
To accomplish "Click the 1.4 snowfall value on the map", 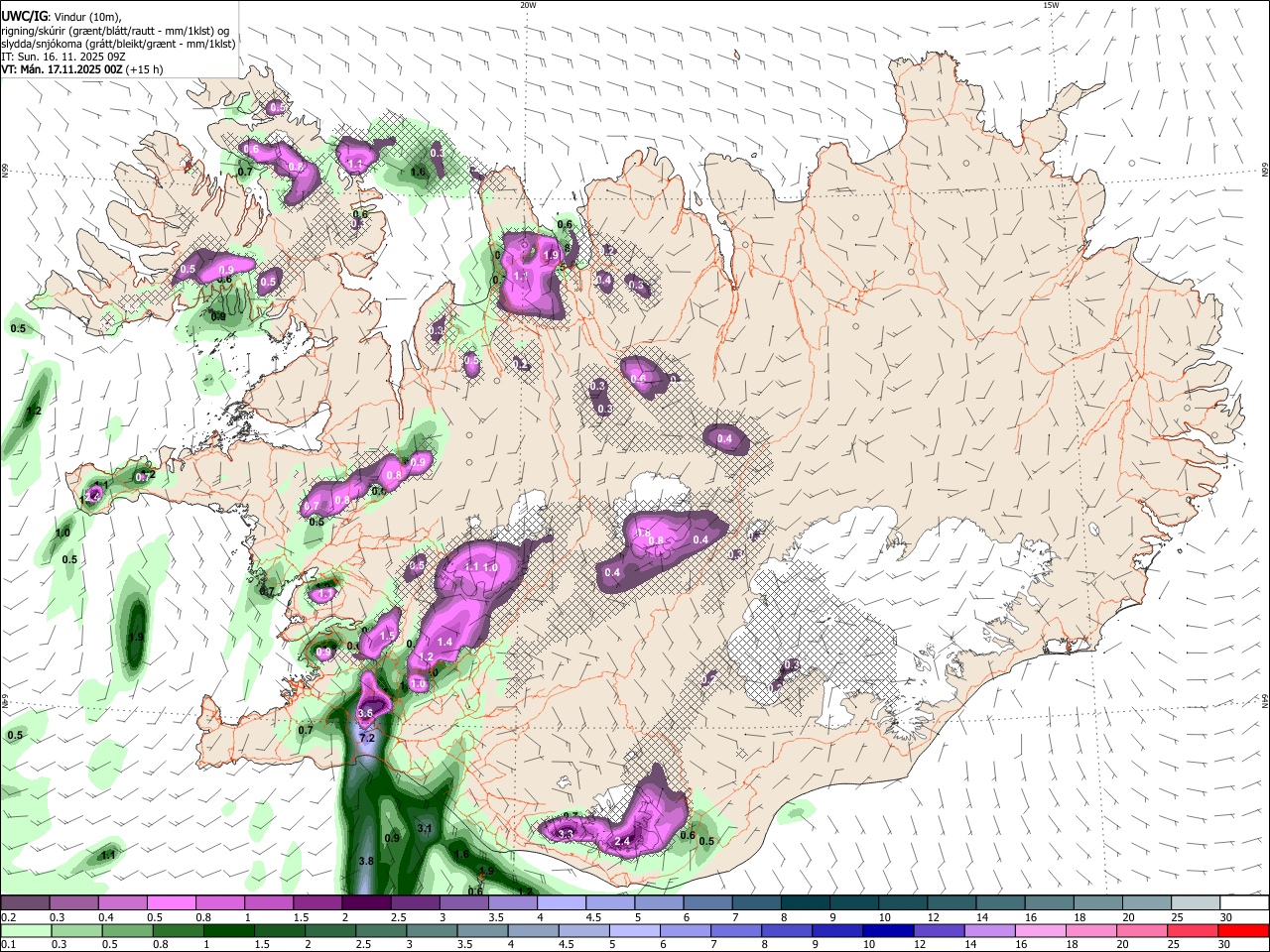I will click(444, 643).
